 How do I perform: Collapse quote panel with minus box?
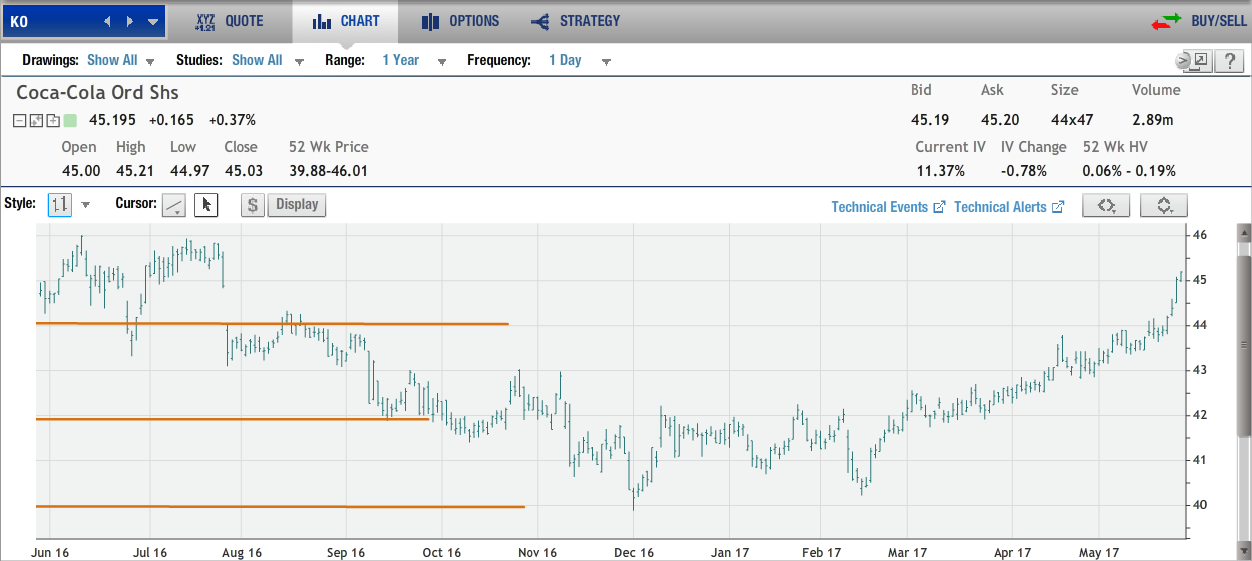(x=20, y=121)
